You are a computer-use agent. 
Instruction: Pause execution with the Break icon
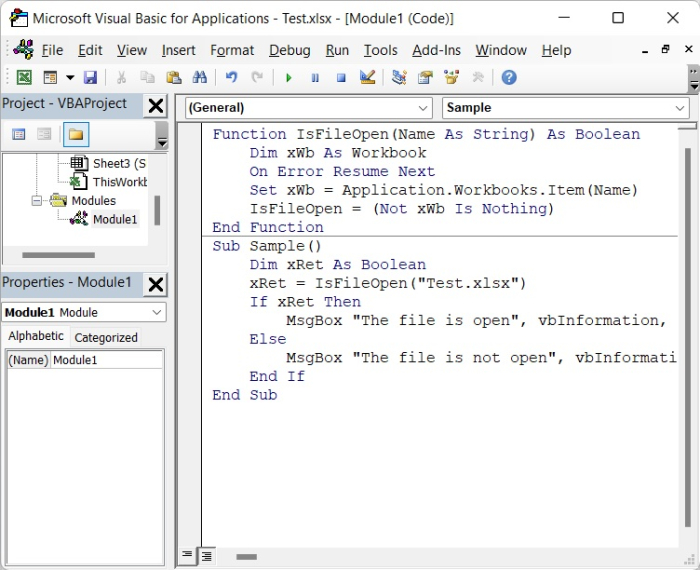tap(315, 77)
